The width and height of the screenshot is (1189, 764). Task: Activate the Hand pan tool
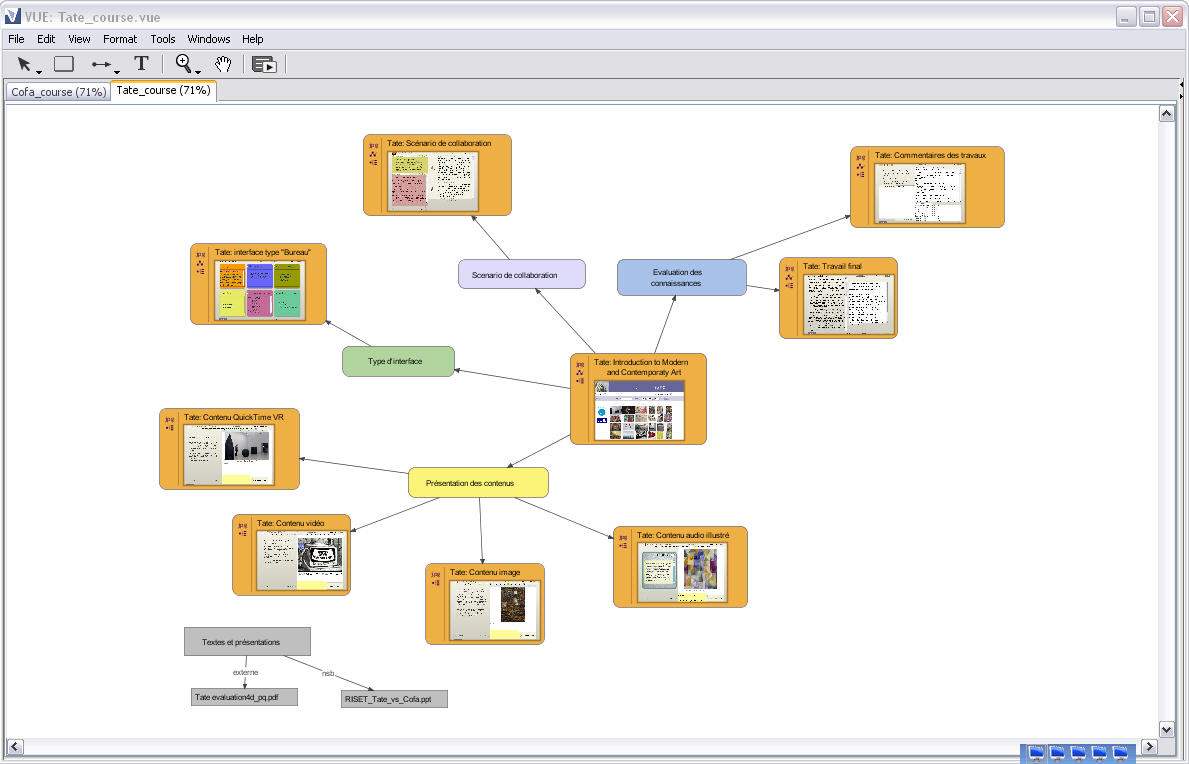[x=224, y=64]
